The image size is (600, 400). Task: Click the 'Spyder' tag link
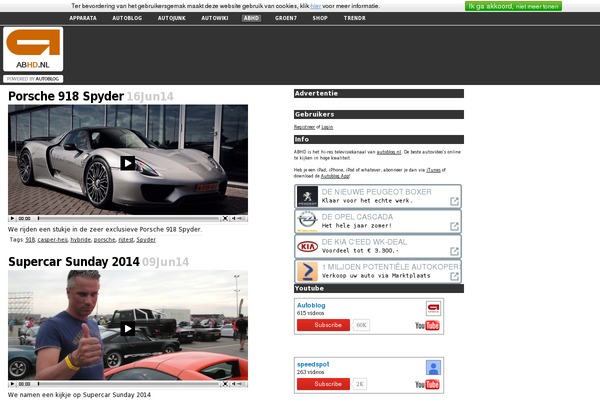(146, 240)
